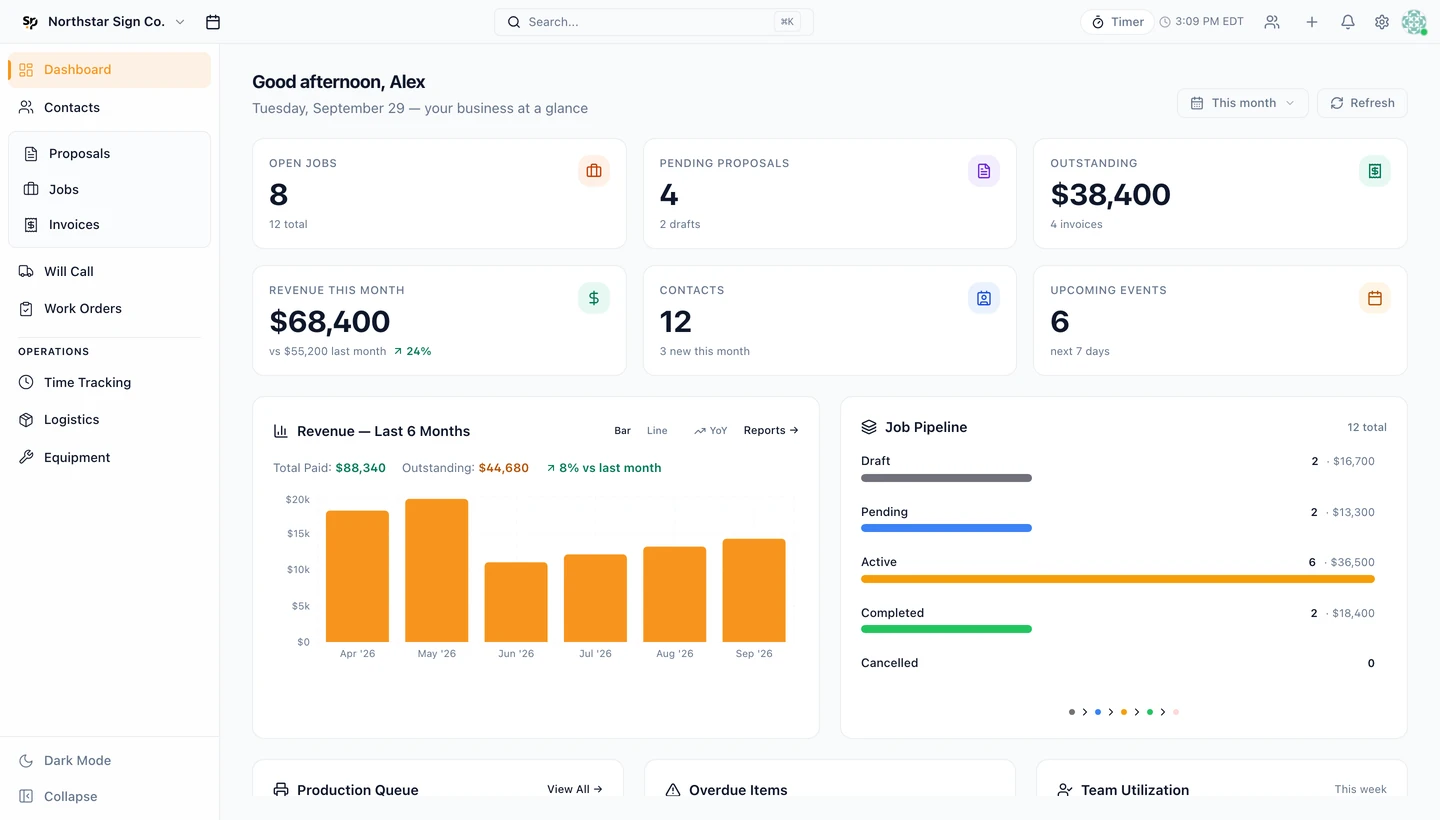Toggle YoY comparison on chart
The image size is (1440, 820).
click(711, 431)
